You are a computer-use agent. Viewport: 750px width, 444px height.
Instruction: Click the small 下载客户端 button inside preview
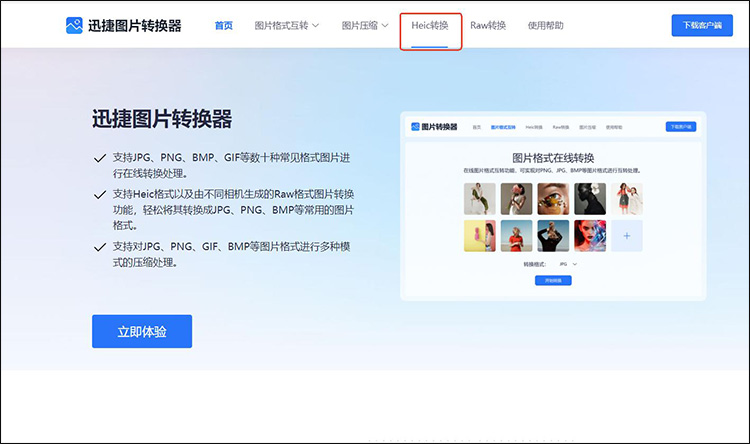(x=681, y=127)
